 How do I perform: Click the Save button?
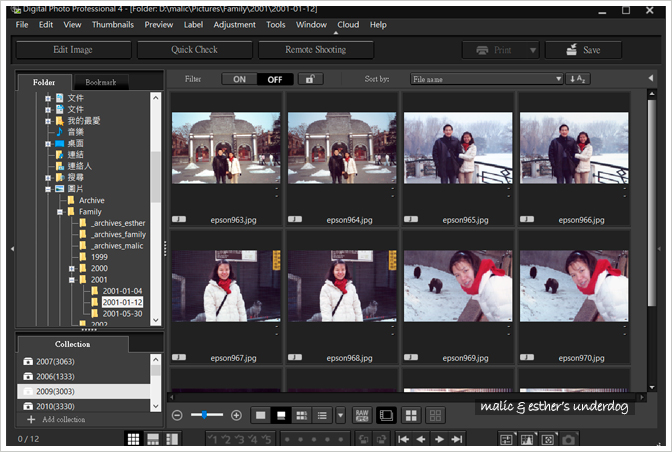583,50
